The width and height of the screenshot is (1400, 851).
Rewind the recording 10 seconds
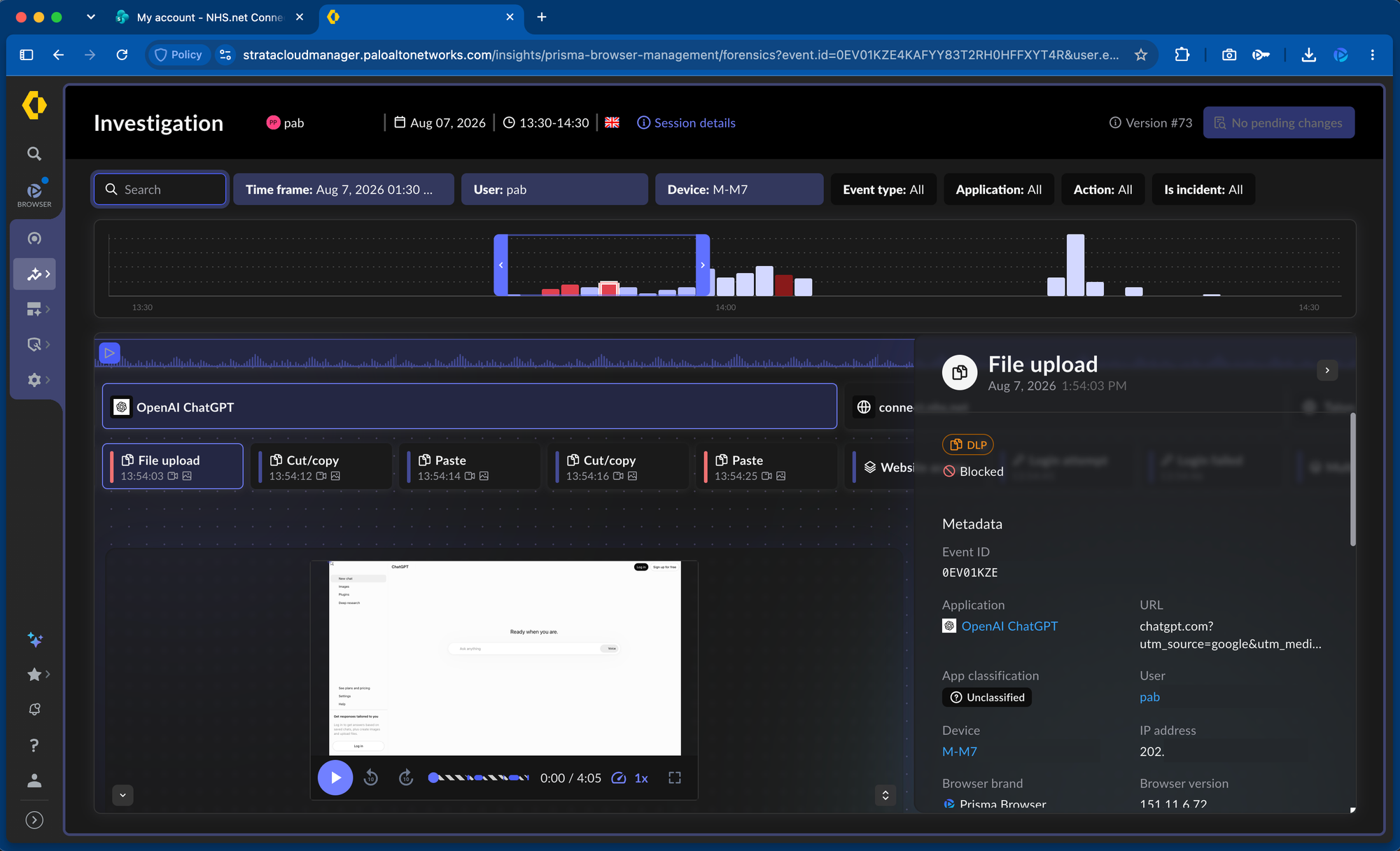371,778
